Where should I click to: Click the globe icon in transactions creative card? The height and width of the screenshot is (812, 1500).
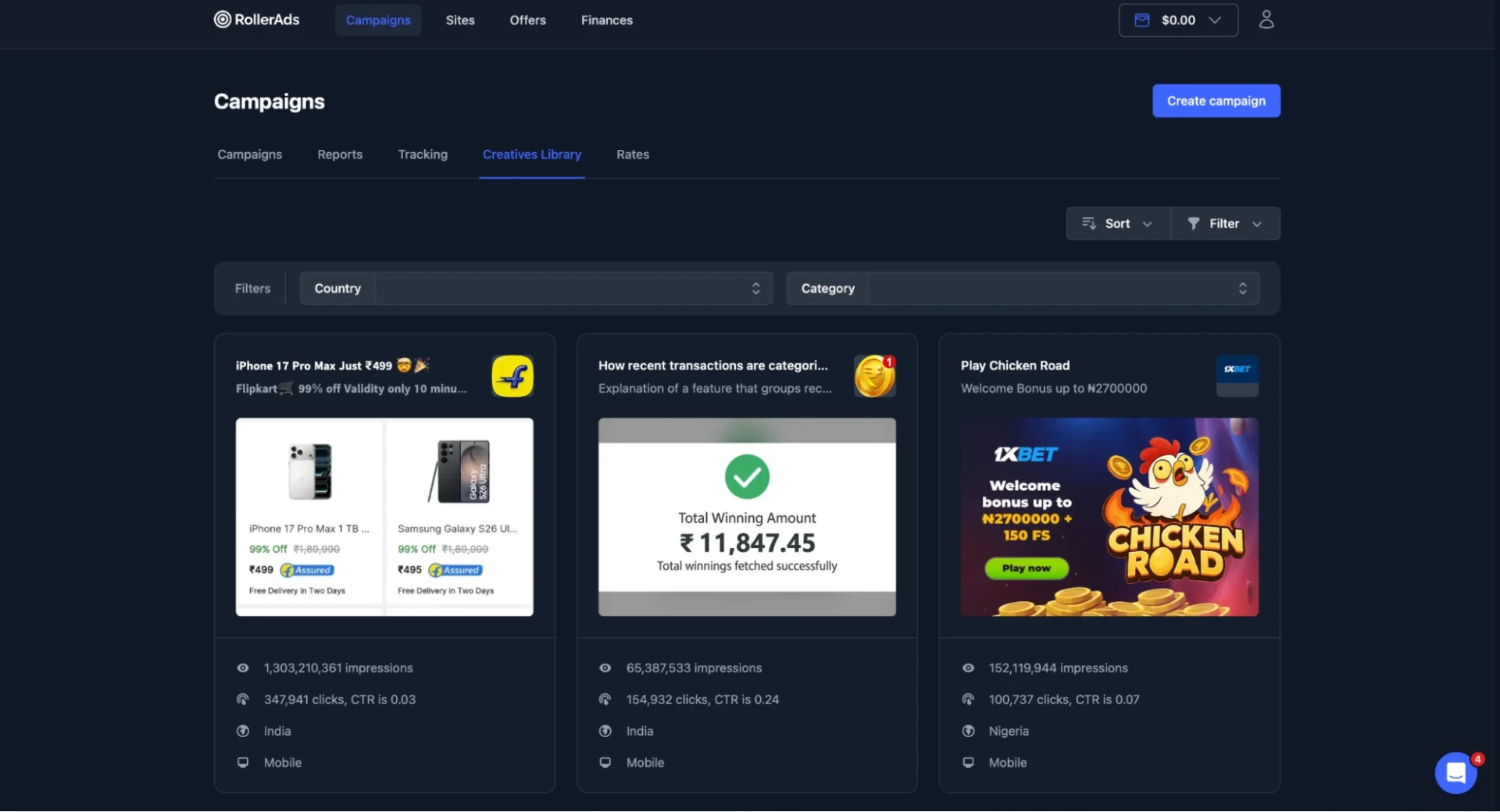[605, 732]
